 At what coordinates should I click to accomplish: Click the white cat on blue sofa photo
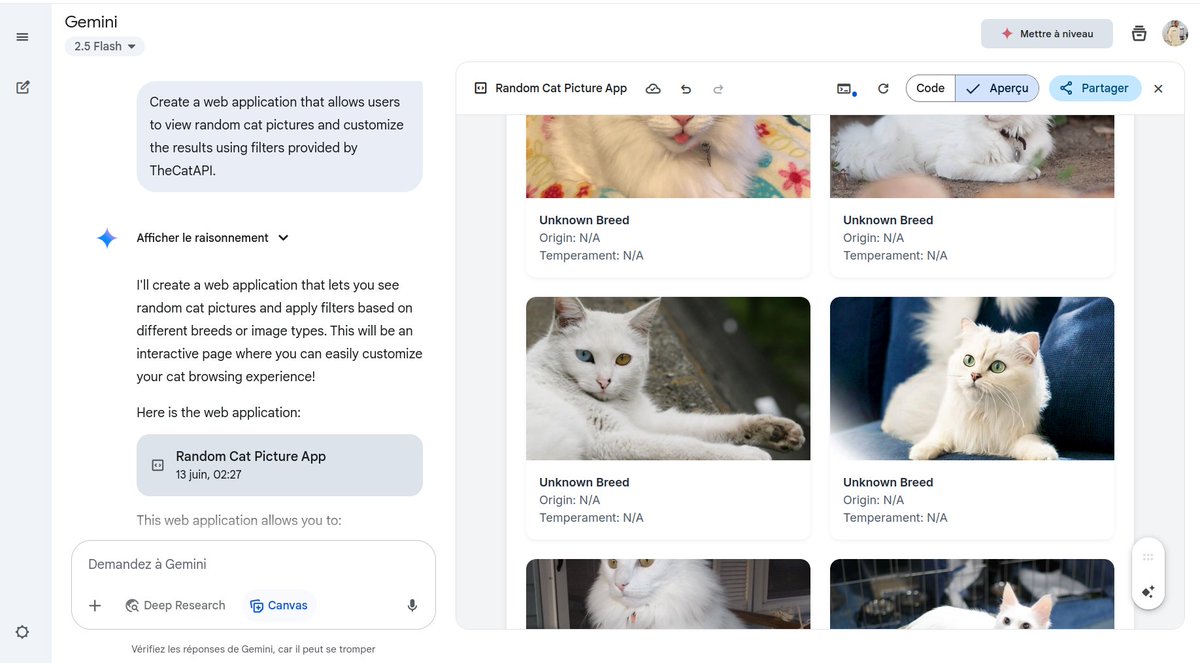click(972, 378)
